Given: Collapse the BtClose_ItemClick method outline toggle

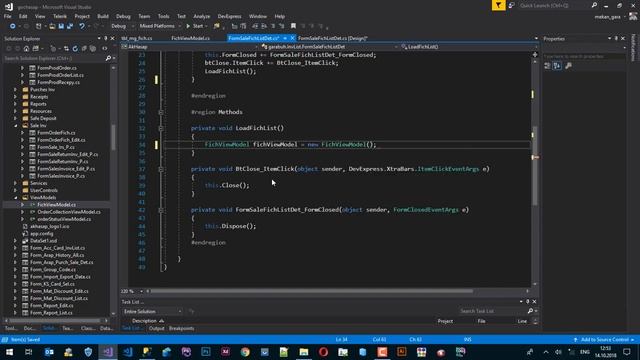Looking at the screenshot, I should [x=161, y=169].
